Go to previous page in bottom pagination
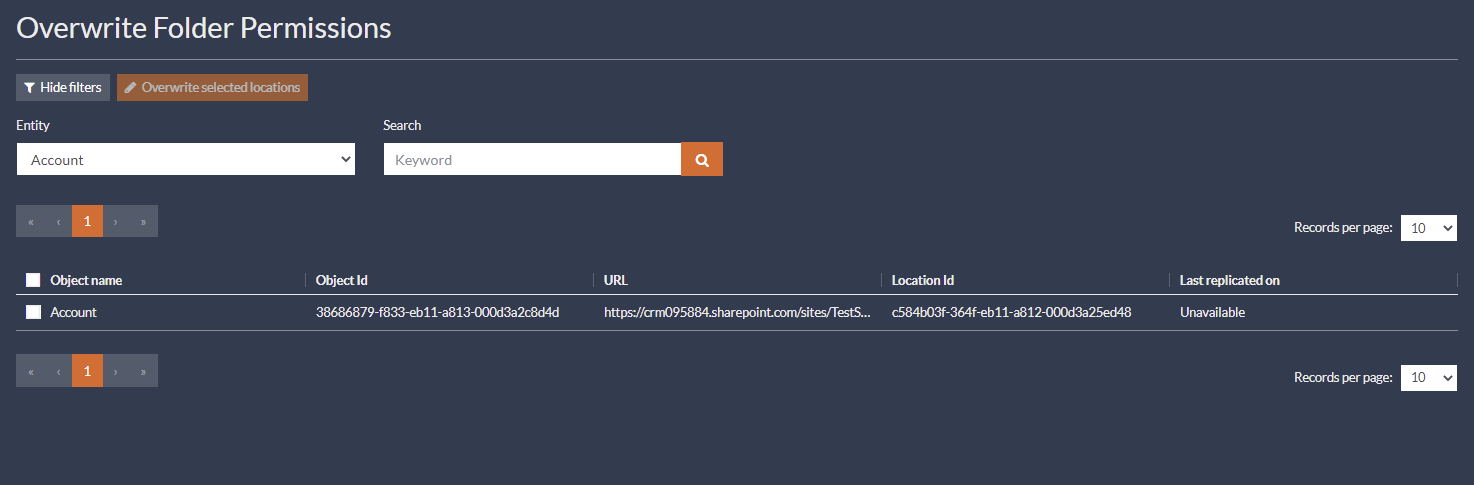This screenshot has height=485, width=1474. click(x=58, y=371)
